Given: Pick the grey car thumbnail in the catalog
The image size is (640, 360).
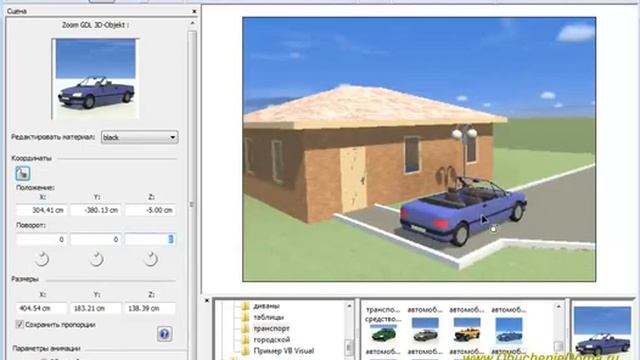Looking at the screenshot, I should coord(425,330).
